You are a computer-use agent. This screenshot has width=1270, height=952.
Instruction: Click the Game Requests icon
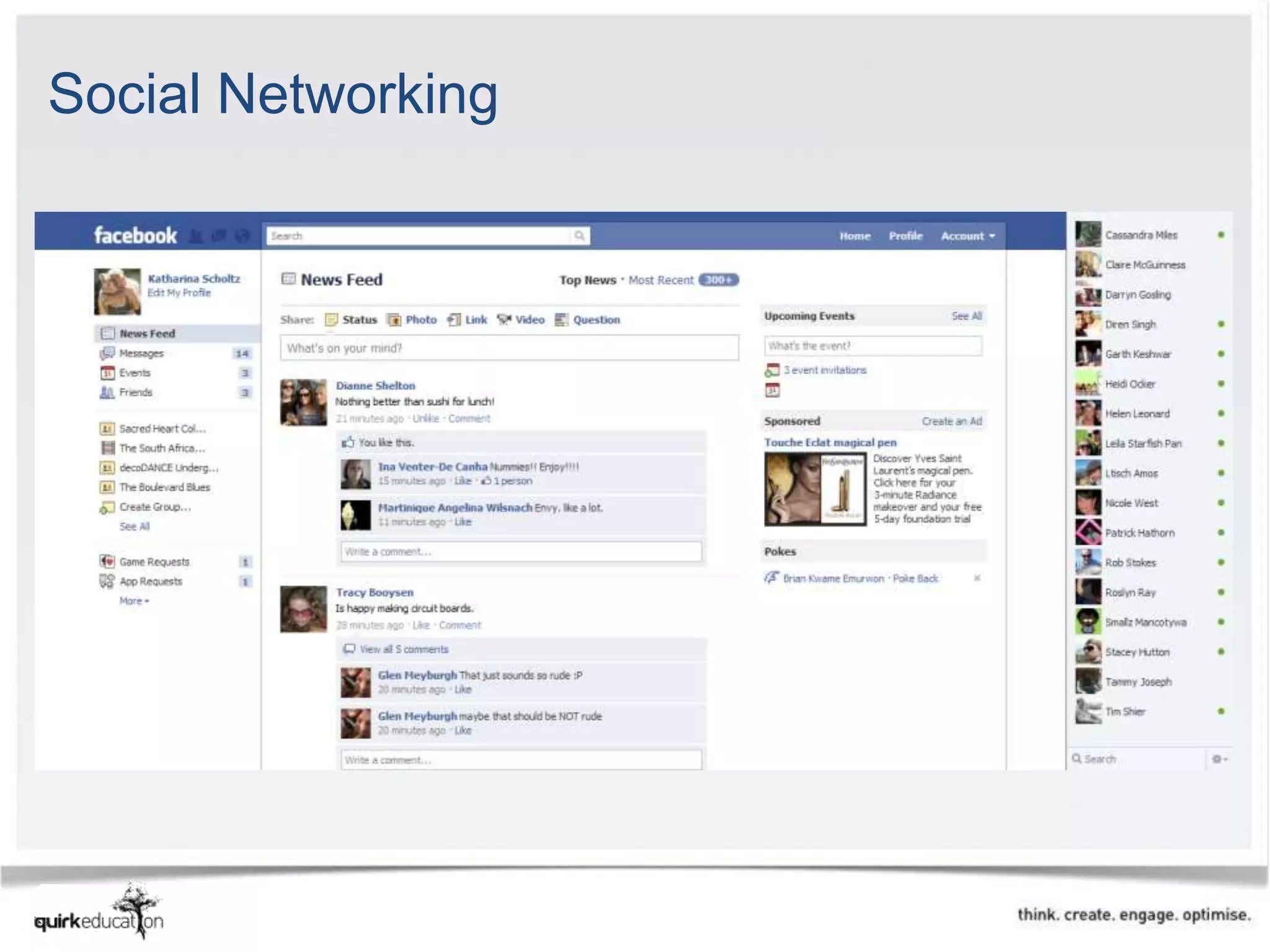(x=107, y=562)
